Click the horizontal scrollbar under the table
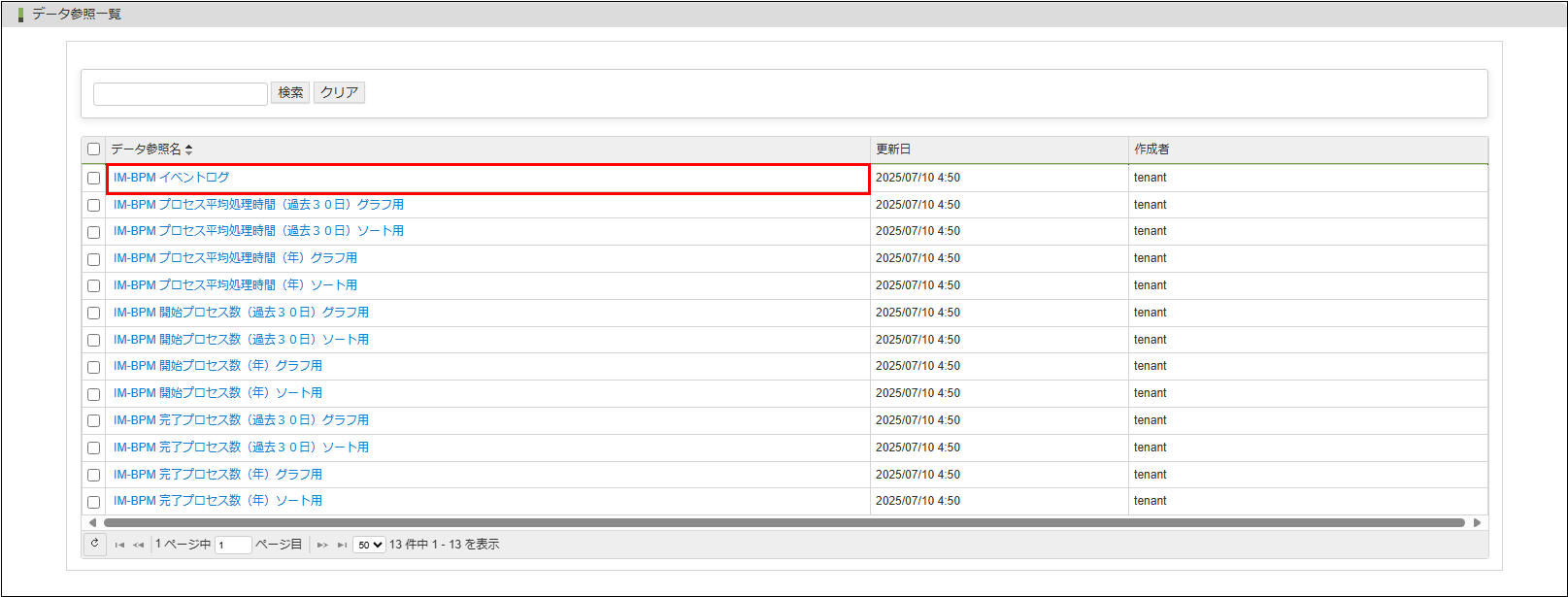 coord(784,522)
